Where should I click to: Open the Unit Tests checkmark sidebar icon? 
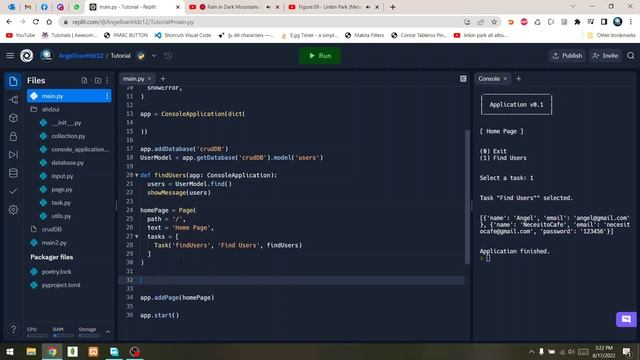pos(13,191)
